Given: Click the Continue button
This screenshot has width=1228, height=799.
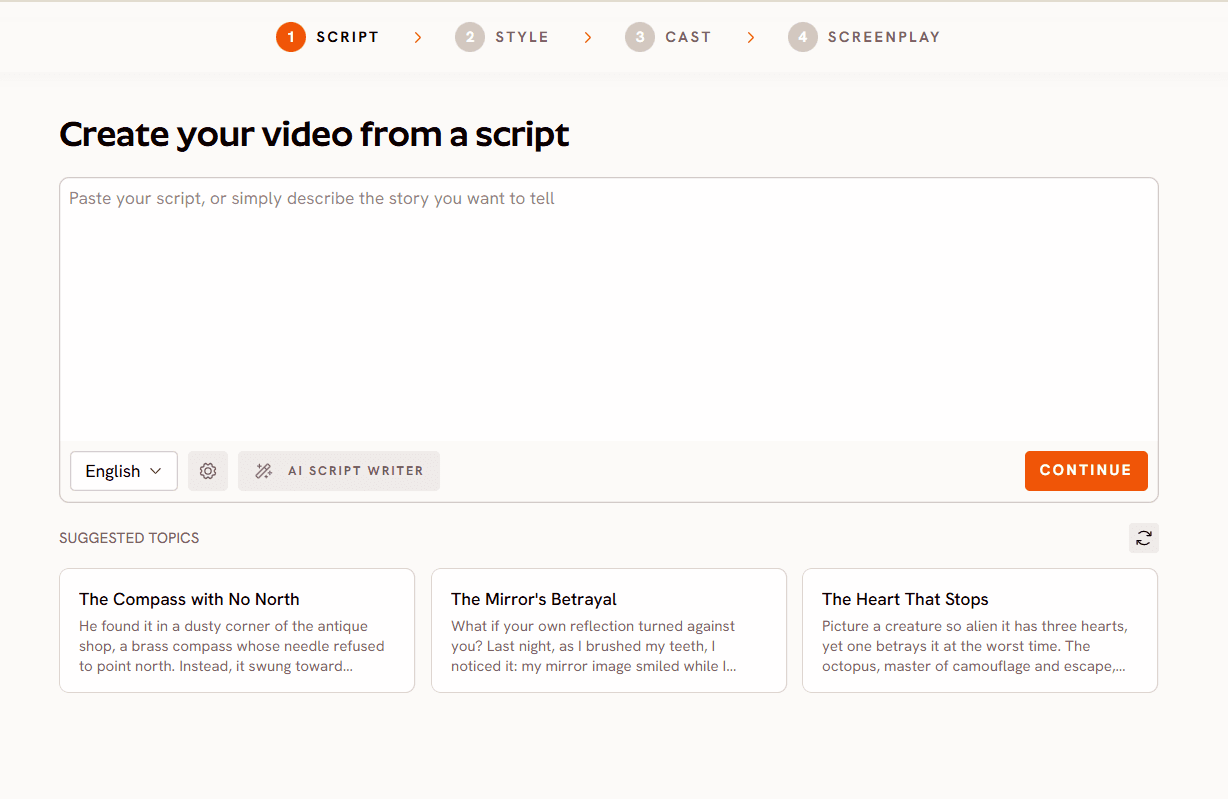Looking at the screenshot, I should point(1086,471).
